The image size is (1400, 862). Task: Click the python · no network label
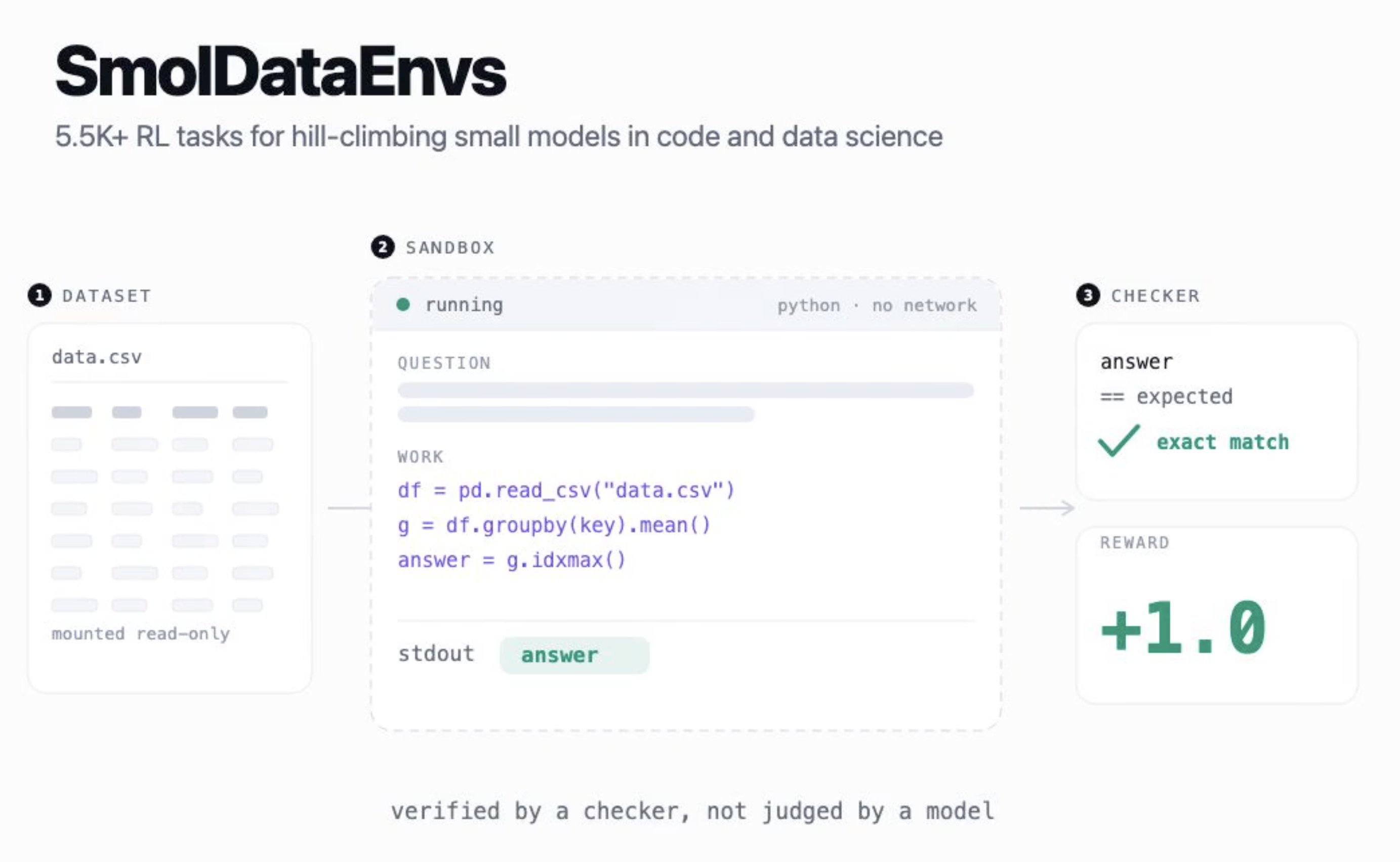pyautogui.click(x=877, y=306)
